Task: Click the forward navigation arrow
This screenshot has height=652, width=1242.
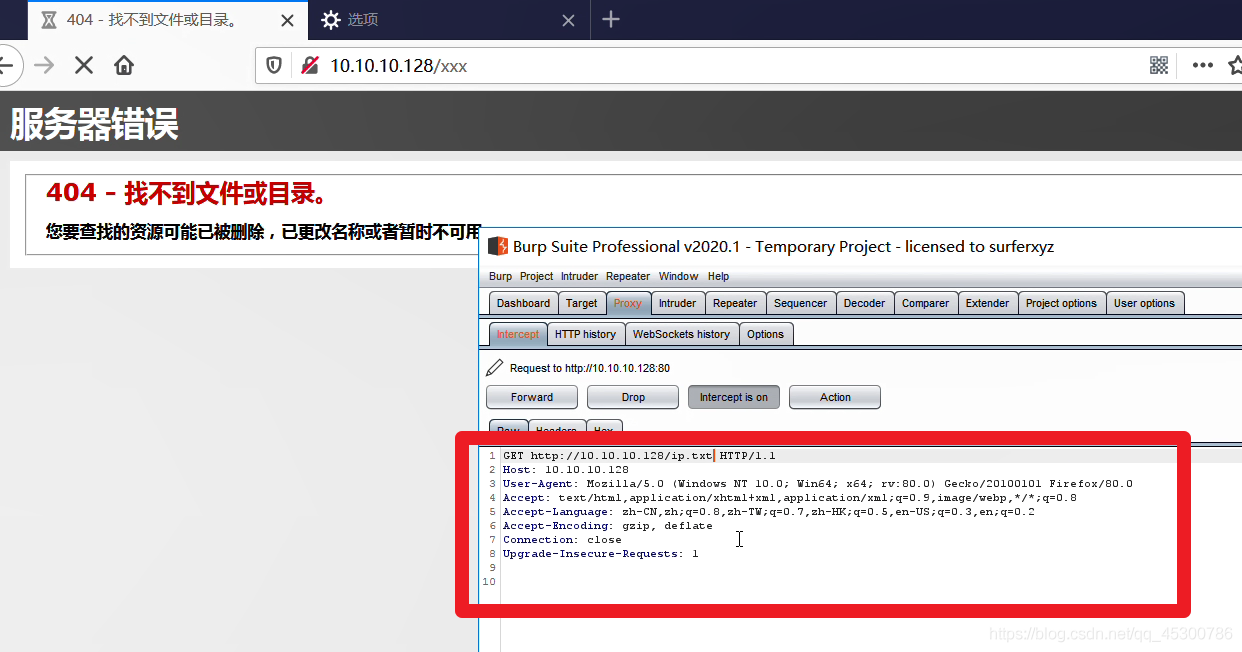Action: tap(44, 66)
